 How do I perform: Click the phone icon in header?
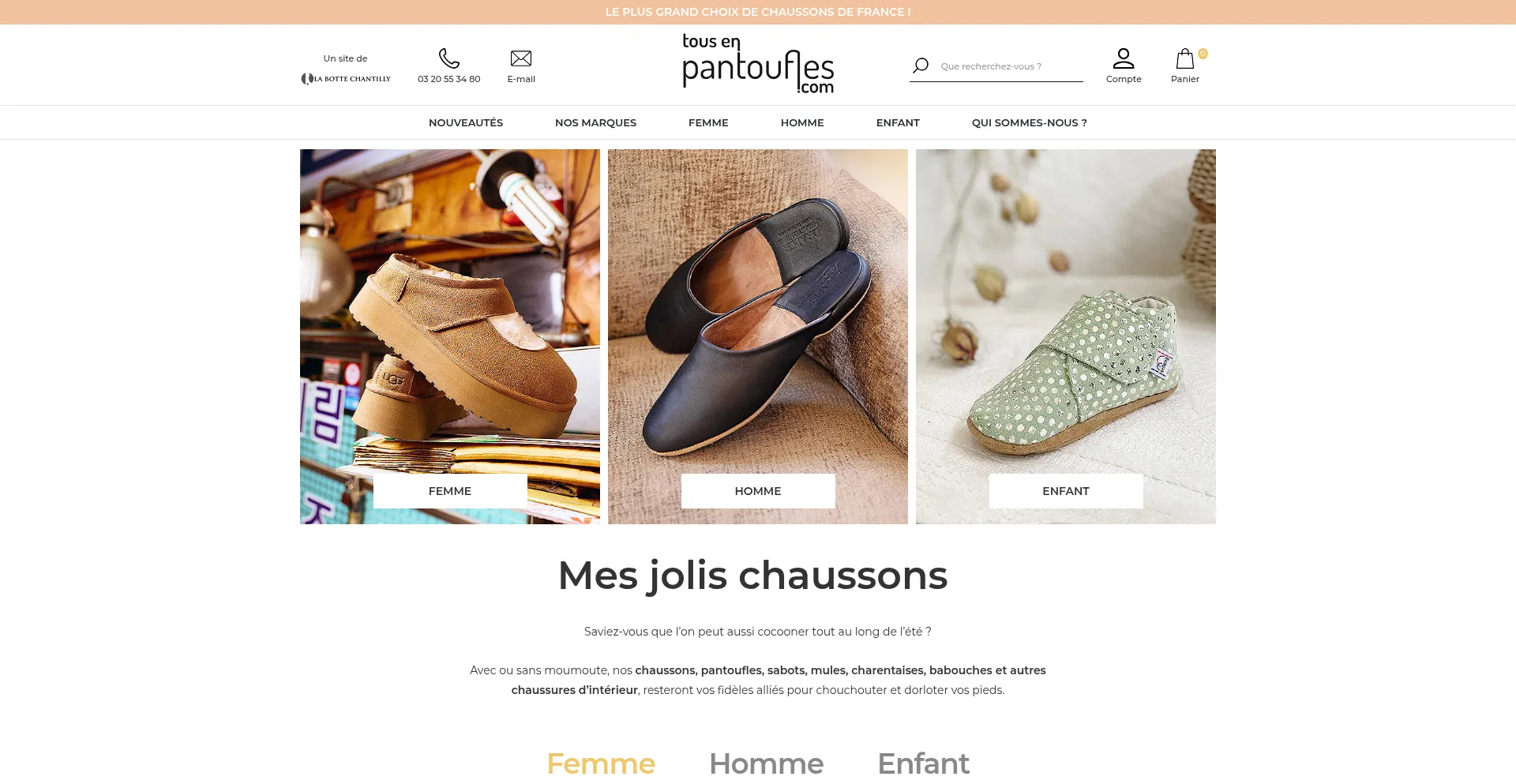pos(448,58)
